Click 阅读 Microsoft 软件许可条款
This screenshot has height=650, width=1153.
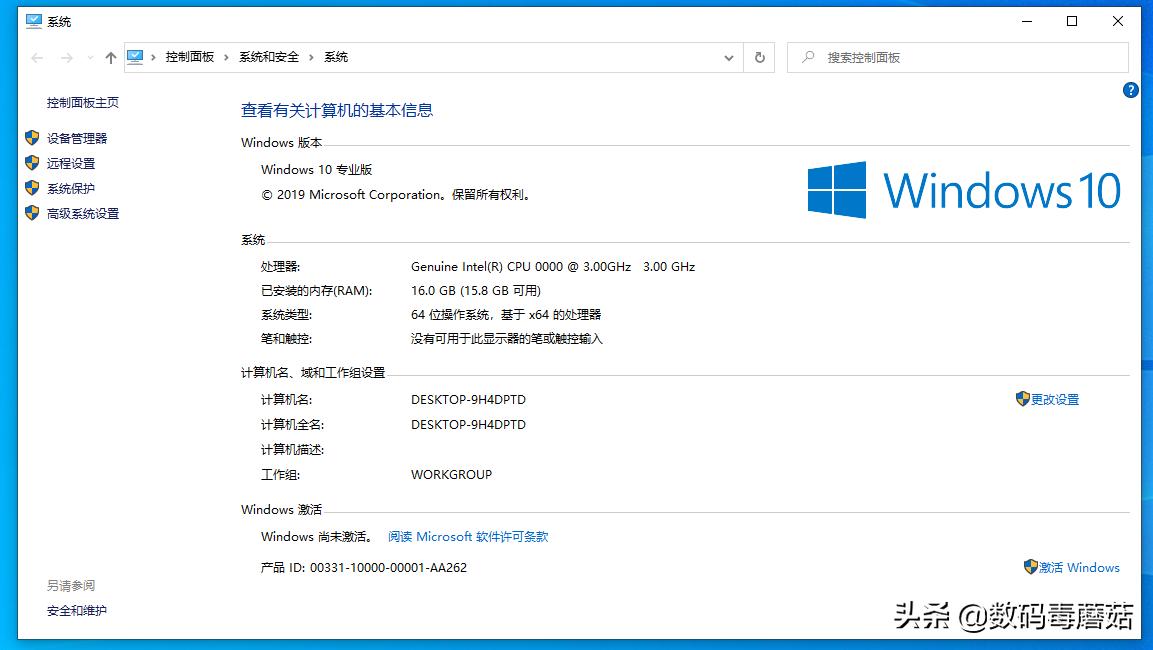tap(466, 536)
